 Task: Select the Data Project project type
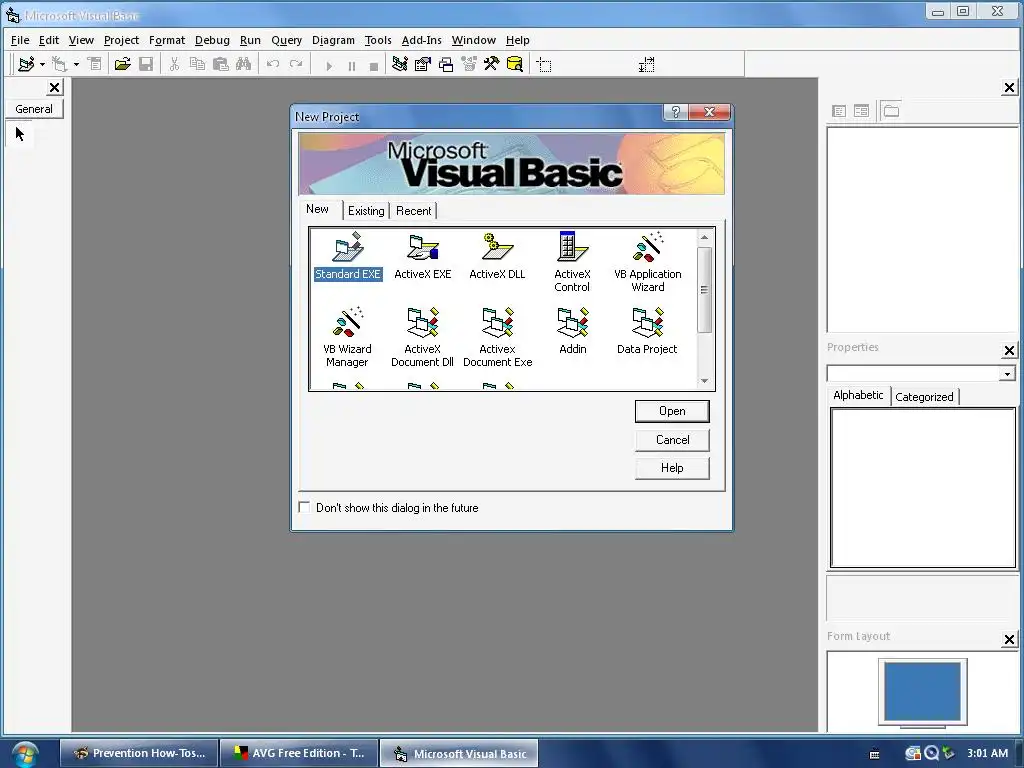[x=647, y=331]
